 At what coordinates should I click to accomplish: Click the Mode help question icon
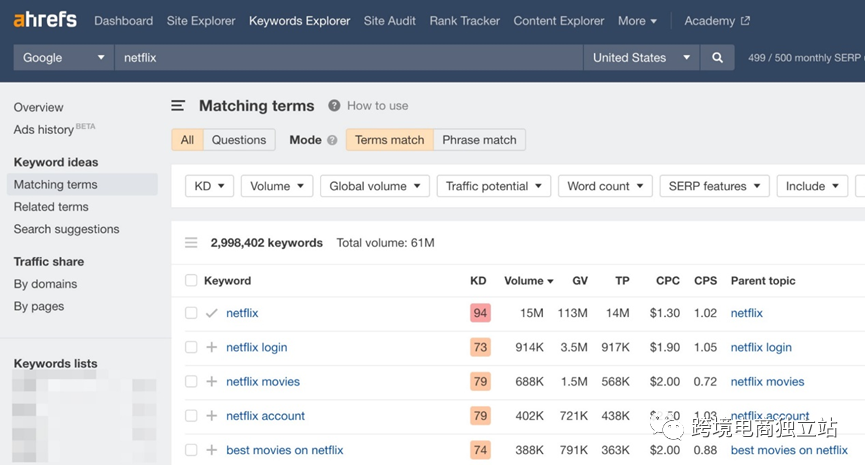click(332, 140)
